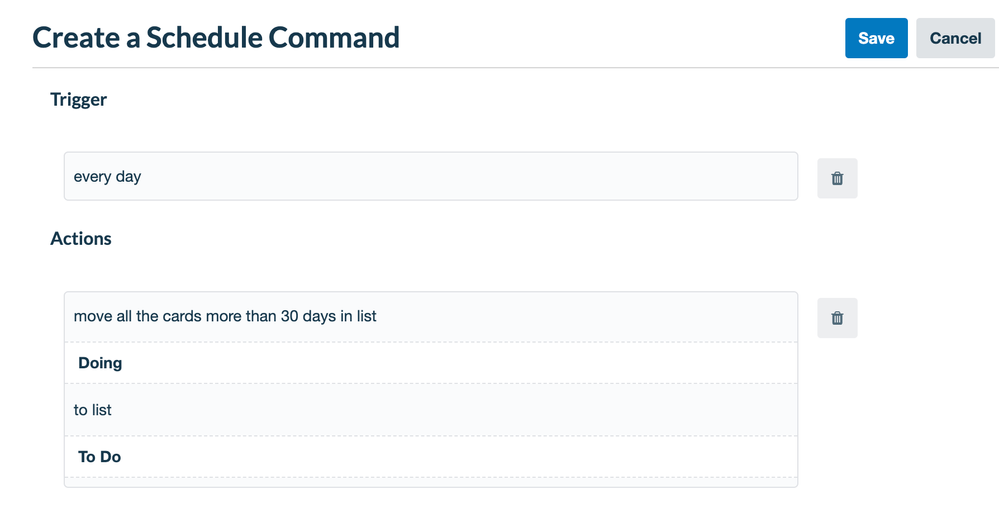The image size is (999, 512).
Task: Click the empty row below "To Do"
Action: tap(431, 482)
